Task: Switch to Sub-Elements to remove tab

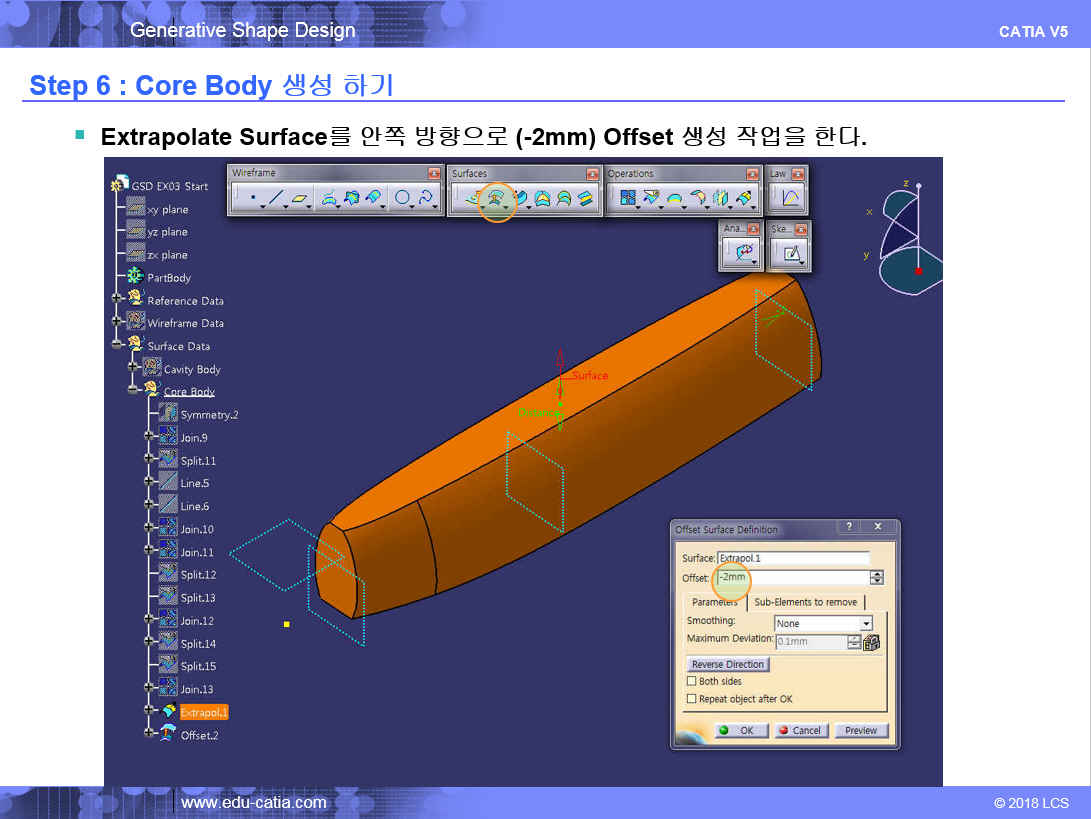Action: pos(805,602)
